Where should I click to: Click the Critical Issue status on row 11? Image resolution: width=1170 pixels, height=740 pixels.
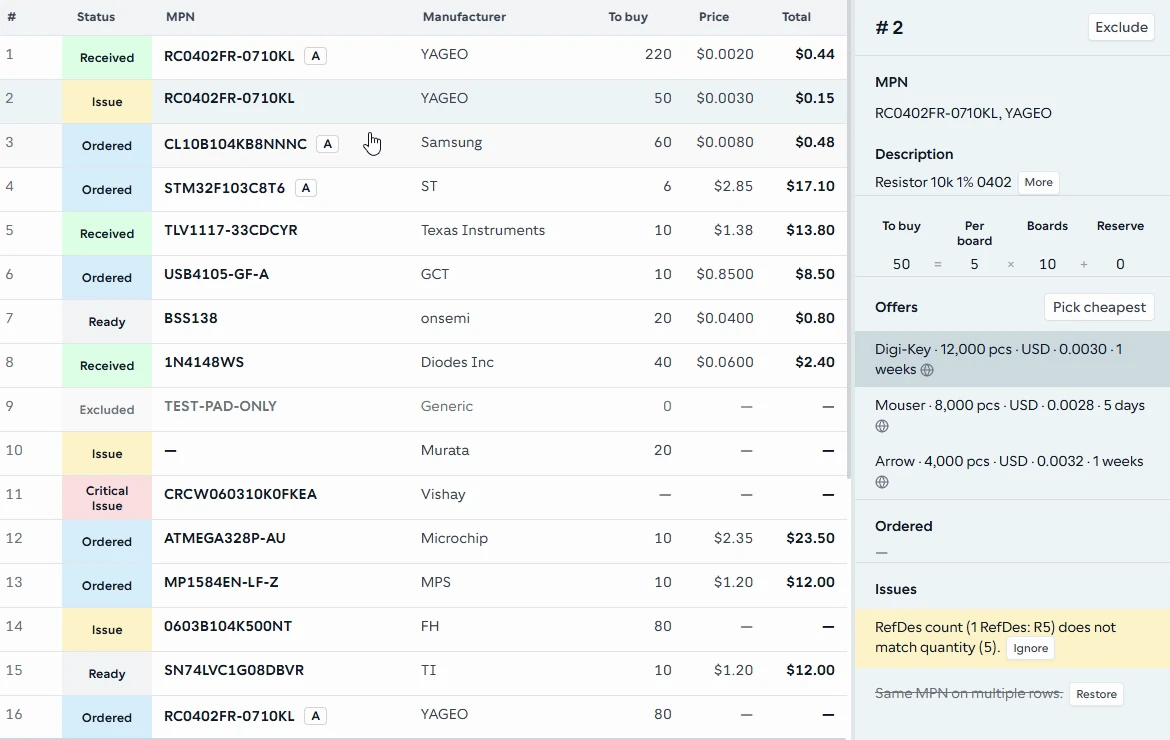pos(107,498)
